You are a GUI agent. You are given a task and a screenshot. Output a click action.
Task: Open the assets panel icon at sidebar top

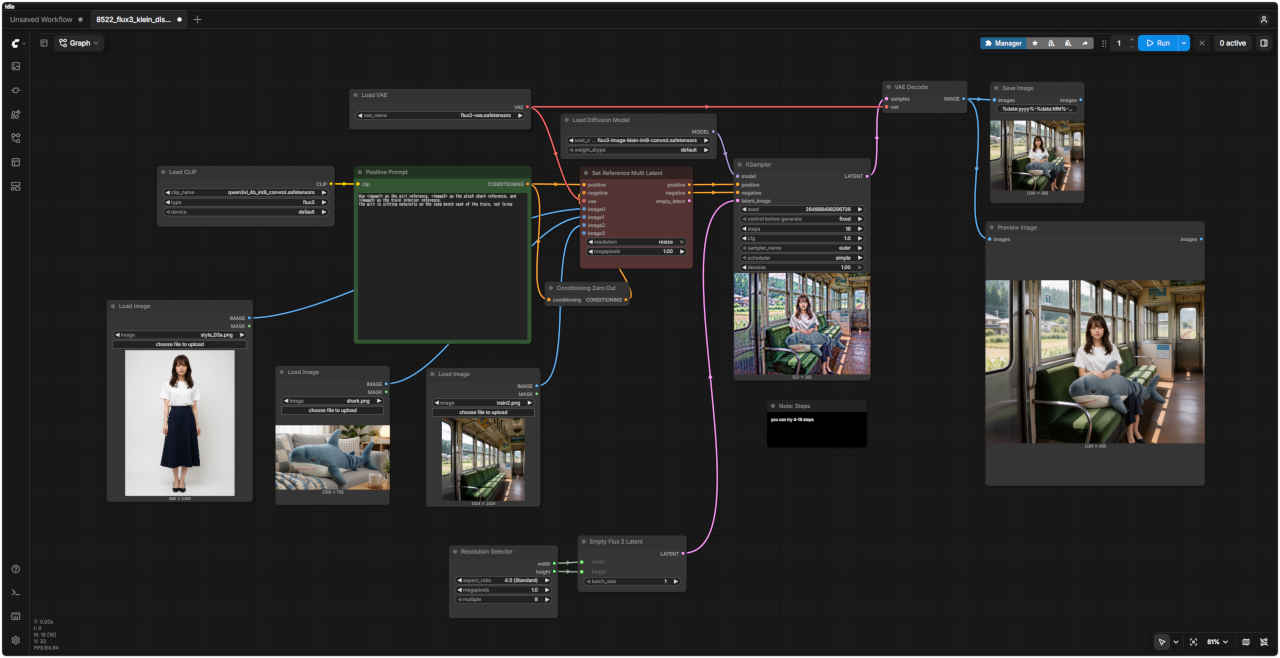(x=16, y=66)
